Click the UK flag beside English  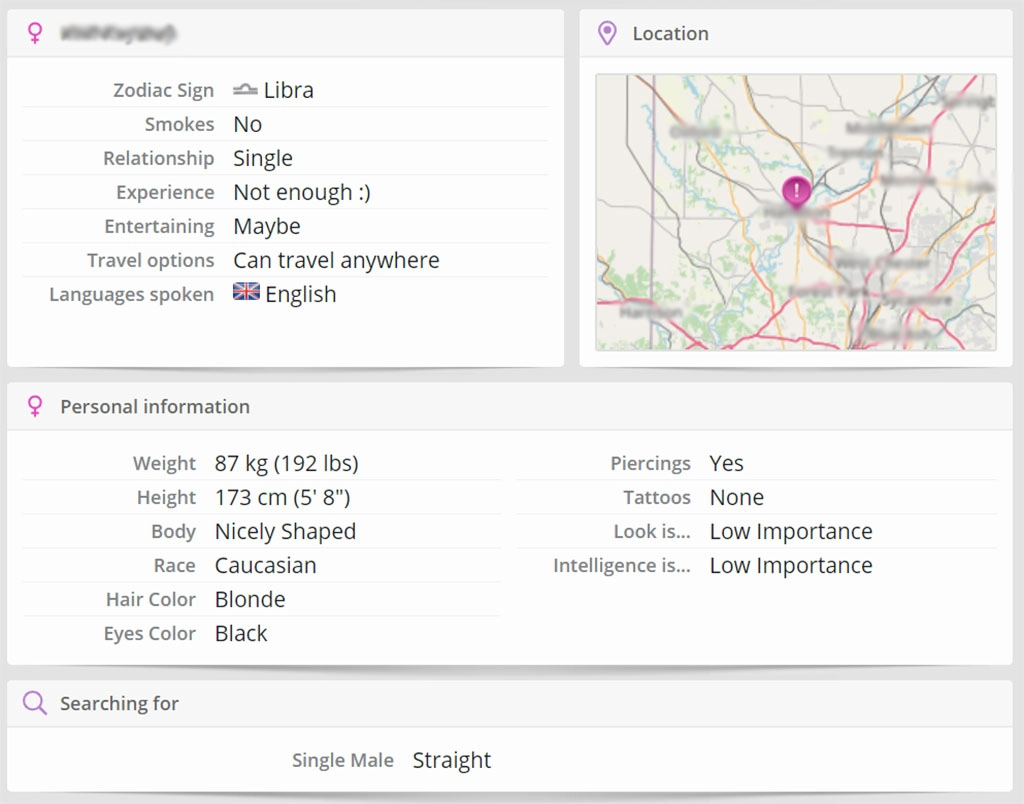click(246, 293)
